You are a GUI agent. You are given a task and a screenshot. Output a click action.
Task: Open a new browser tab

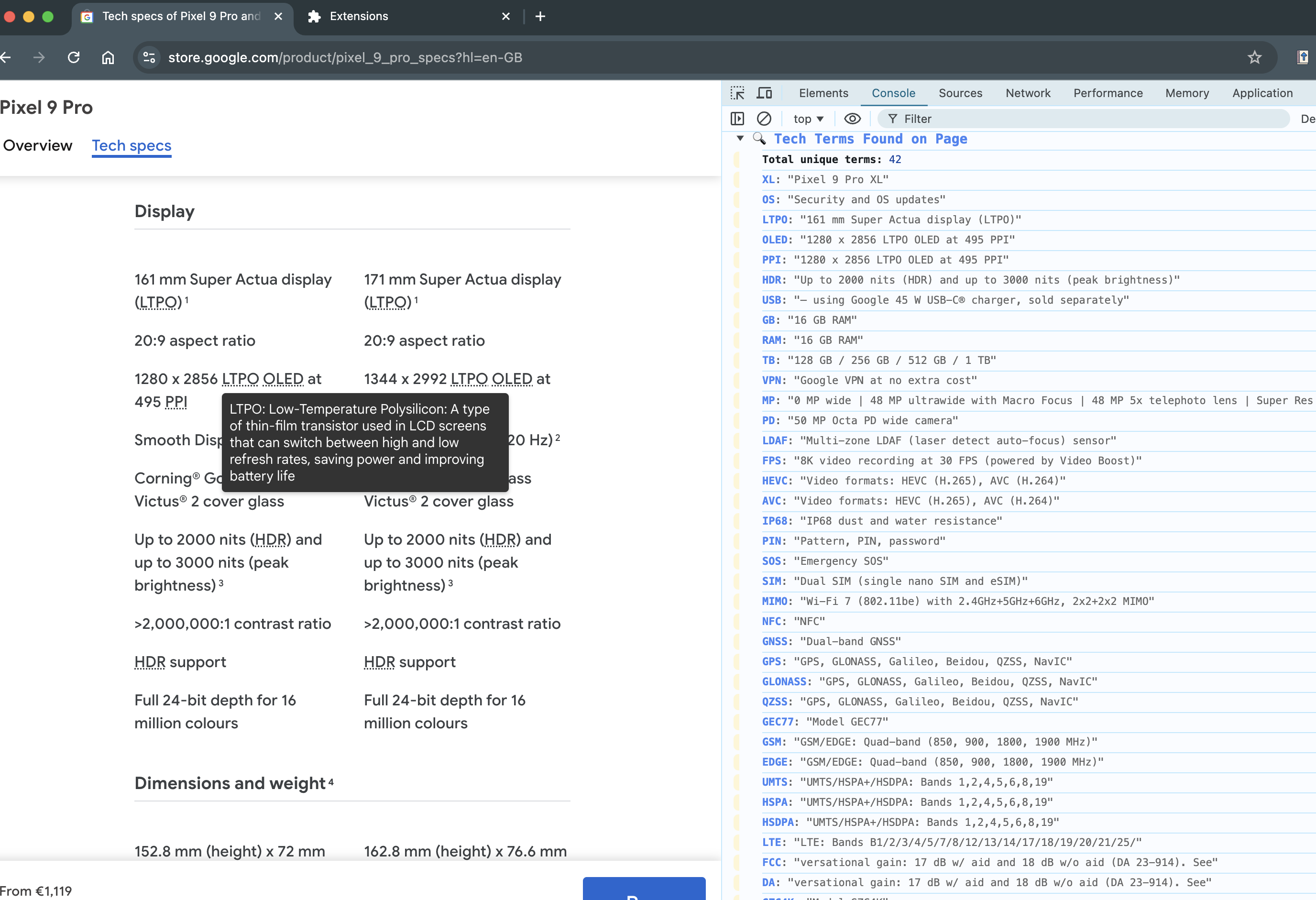click(540, 16)
